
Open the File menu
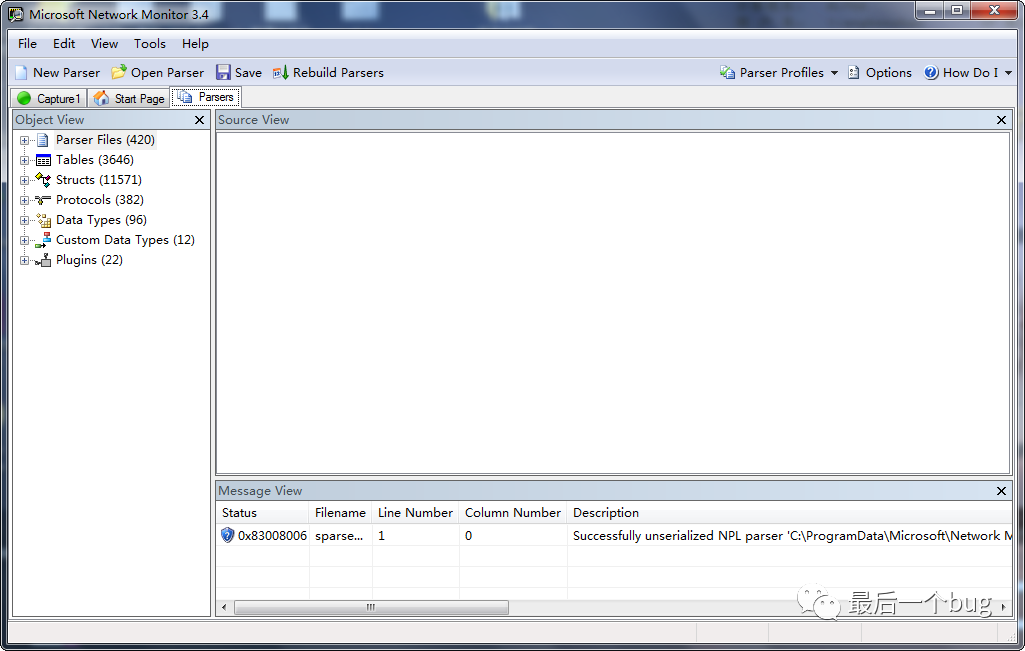click(27, 44)
